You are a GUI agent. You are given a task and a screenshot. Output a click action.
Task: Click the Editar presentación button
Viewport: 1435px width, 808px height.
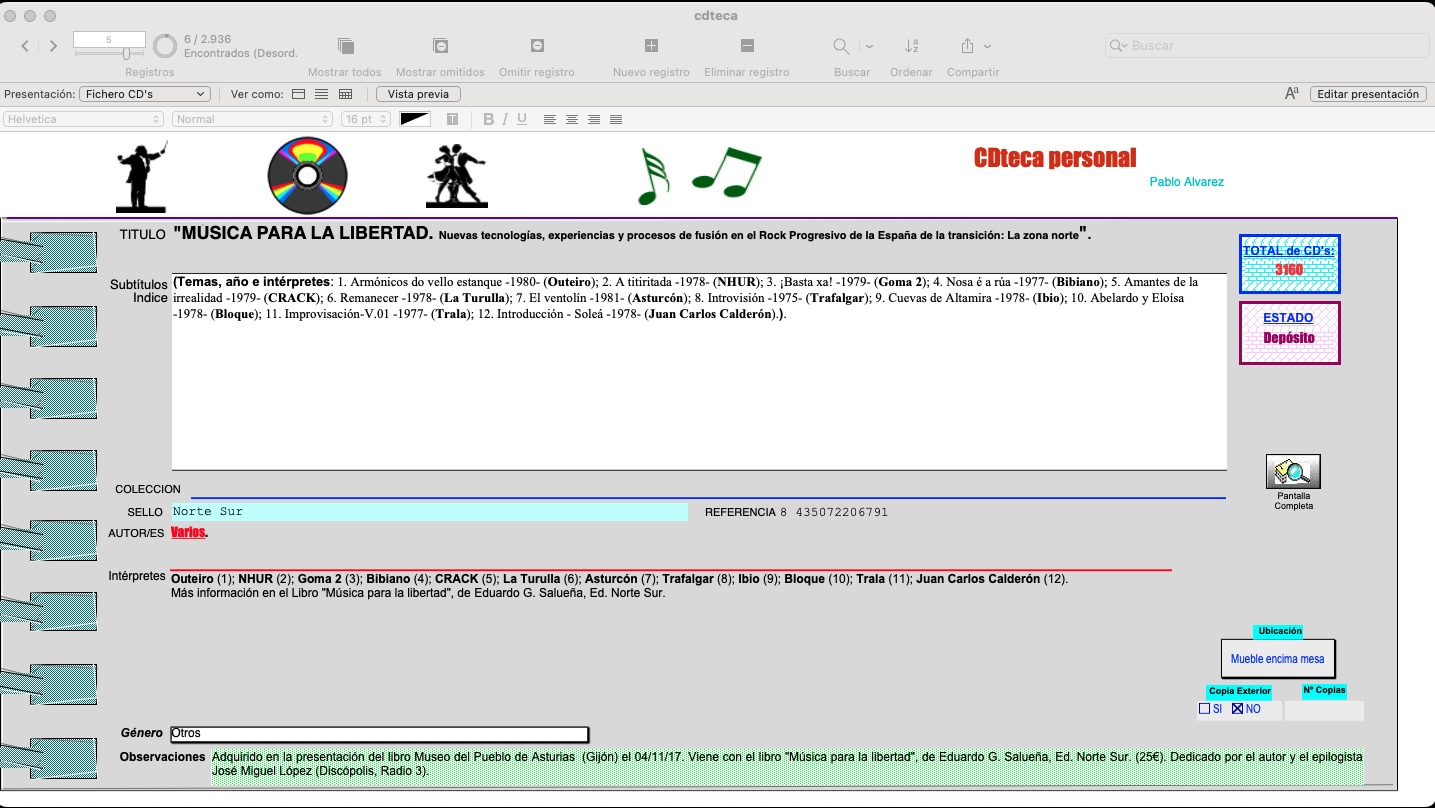[x=1367, y=94]
